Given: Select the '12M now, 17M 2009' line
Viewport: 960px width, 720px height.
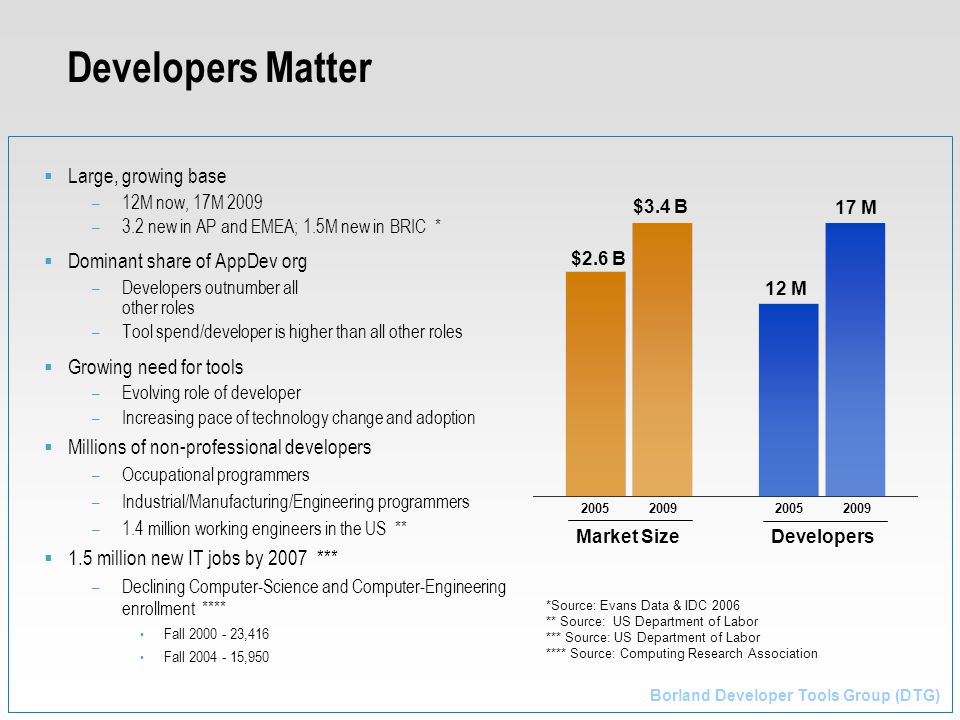Looking at the screenshot, I should tap(192, 202).
